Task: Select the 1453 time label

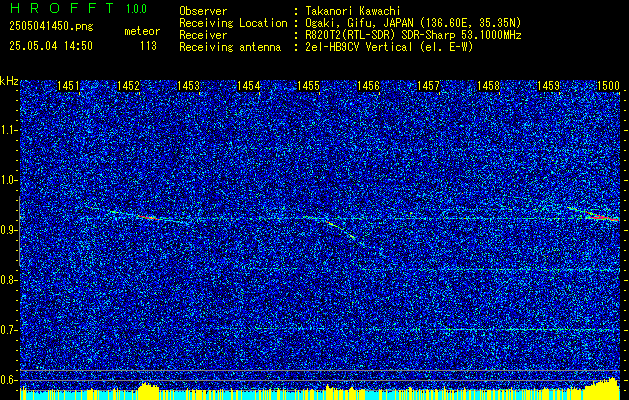Action: coord(189,86)
